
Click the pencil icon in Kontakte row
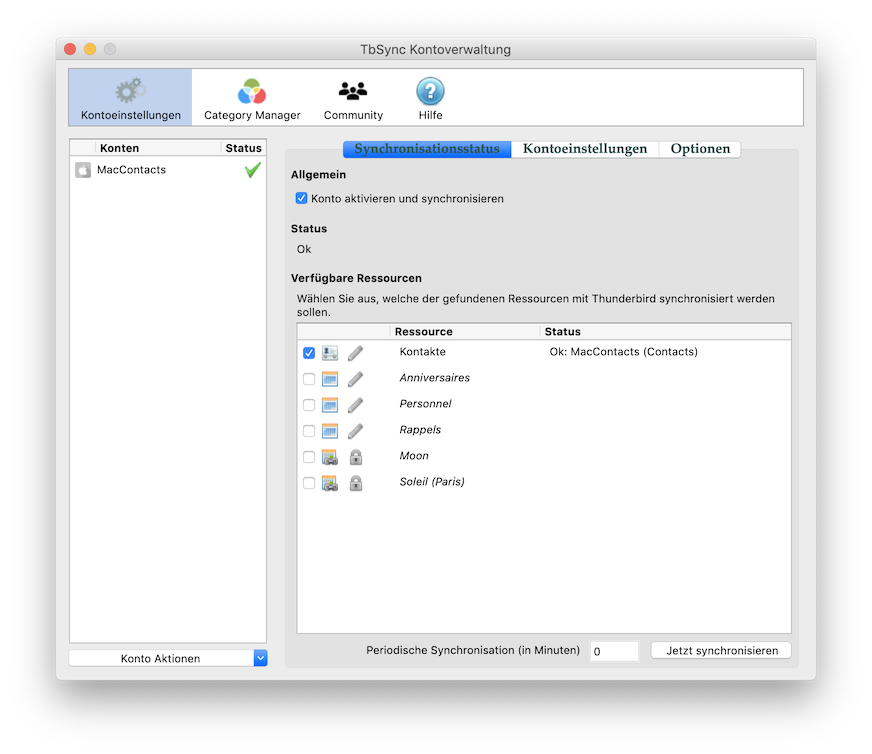(x=355, y=353)
